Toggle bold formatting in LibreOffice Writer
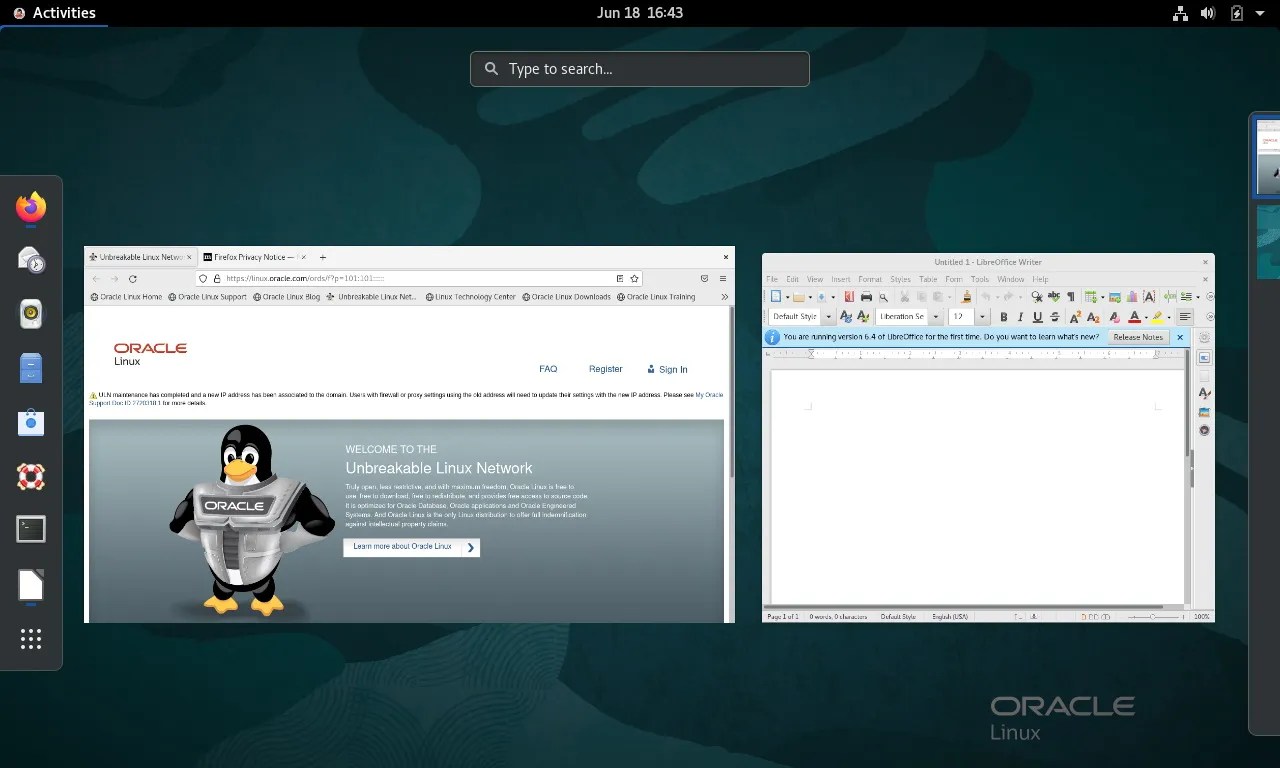This screenshot has width=1280, height=768. coord(1004,316)
